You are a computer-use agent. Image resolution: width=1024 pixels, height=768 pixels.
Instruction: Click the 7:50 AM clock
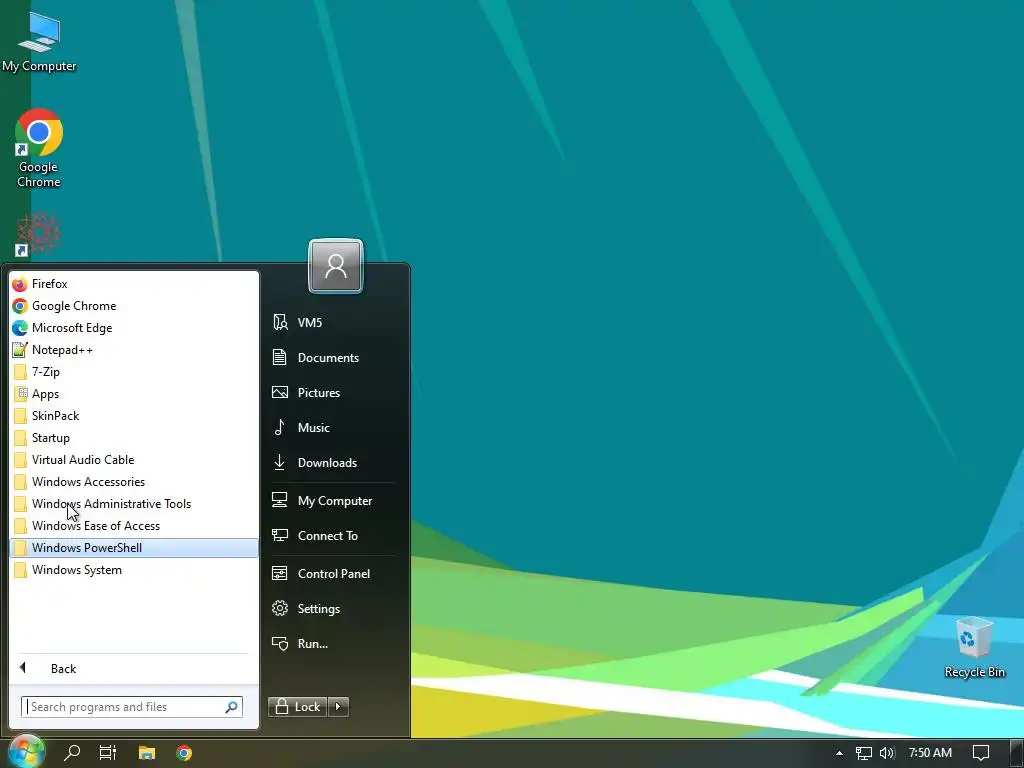[930, 753]
